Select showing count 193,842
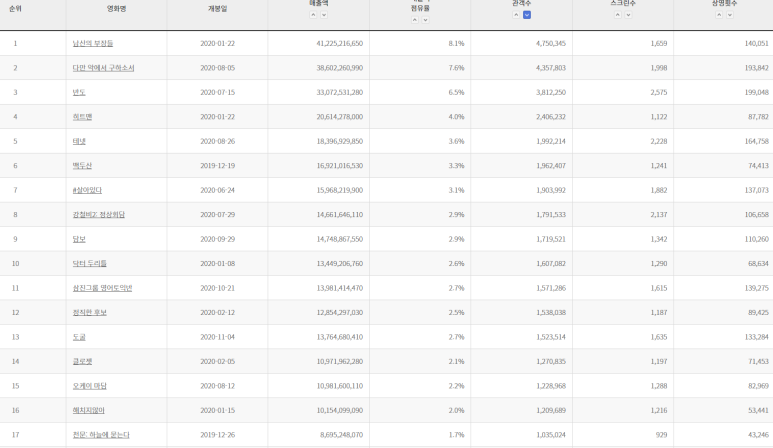 [x=756, y=68]
